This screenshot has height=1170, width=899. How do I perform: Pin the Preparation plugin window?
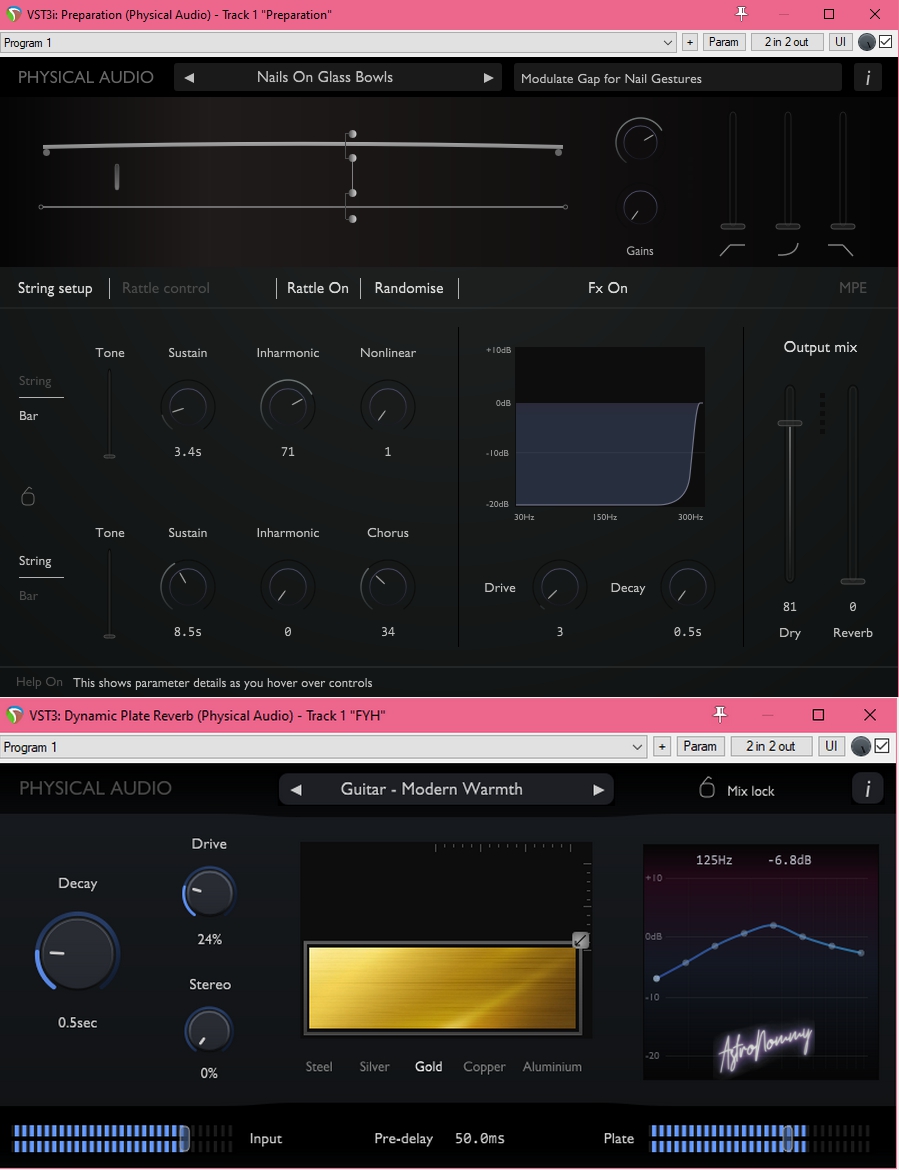coord(741,14)
